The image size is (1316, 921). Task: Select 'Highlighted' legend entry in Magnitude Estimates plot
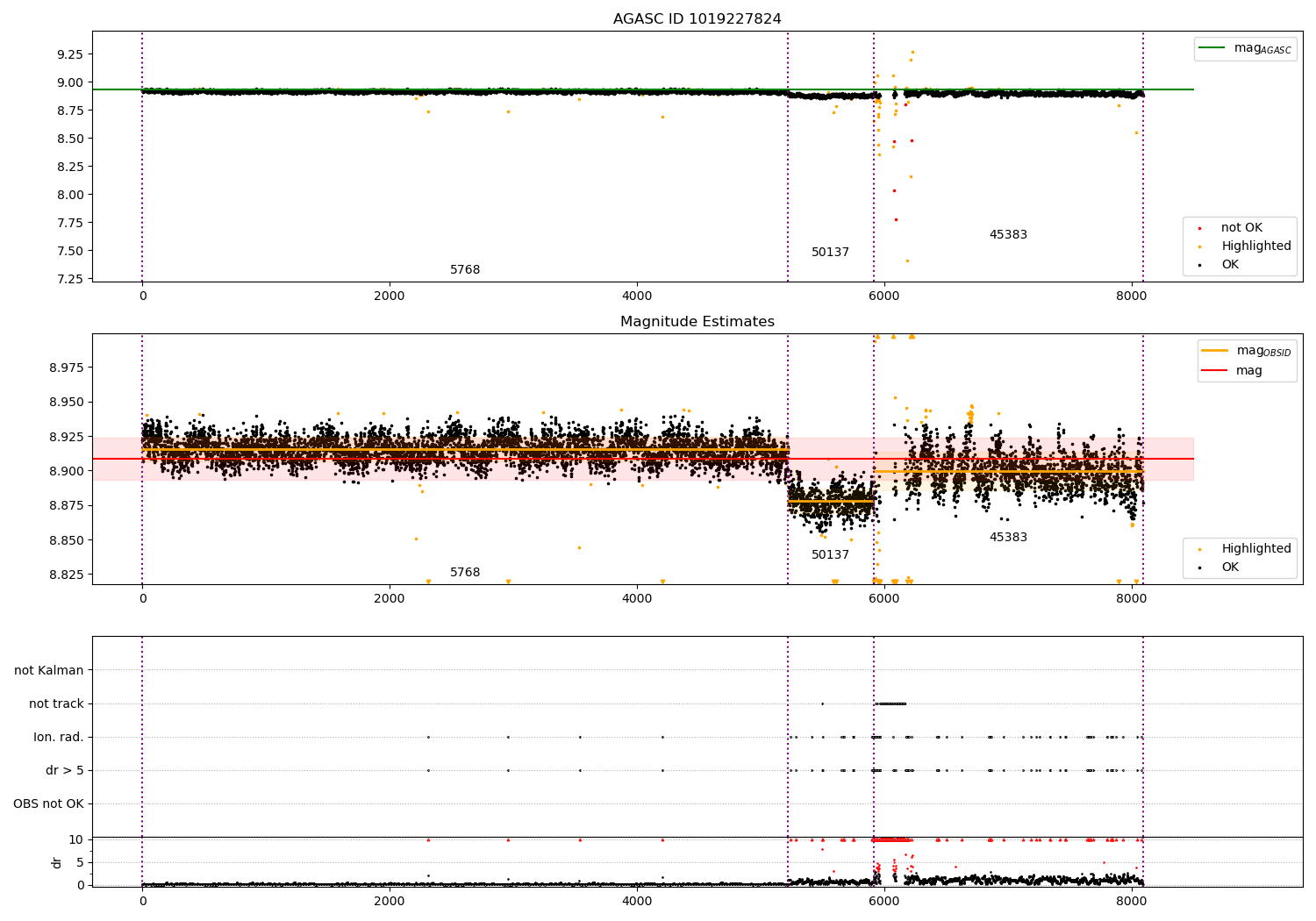[1255, 549]
